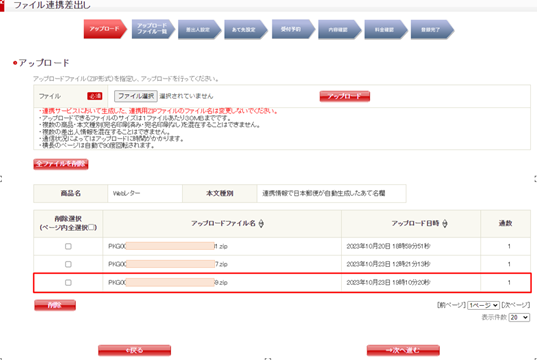The width and height of the screenshot is (537, 360).
Task: Click the 全ファイルを削除 button
Action: click(x=61, y=164)
